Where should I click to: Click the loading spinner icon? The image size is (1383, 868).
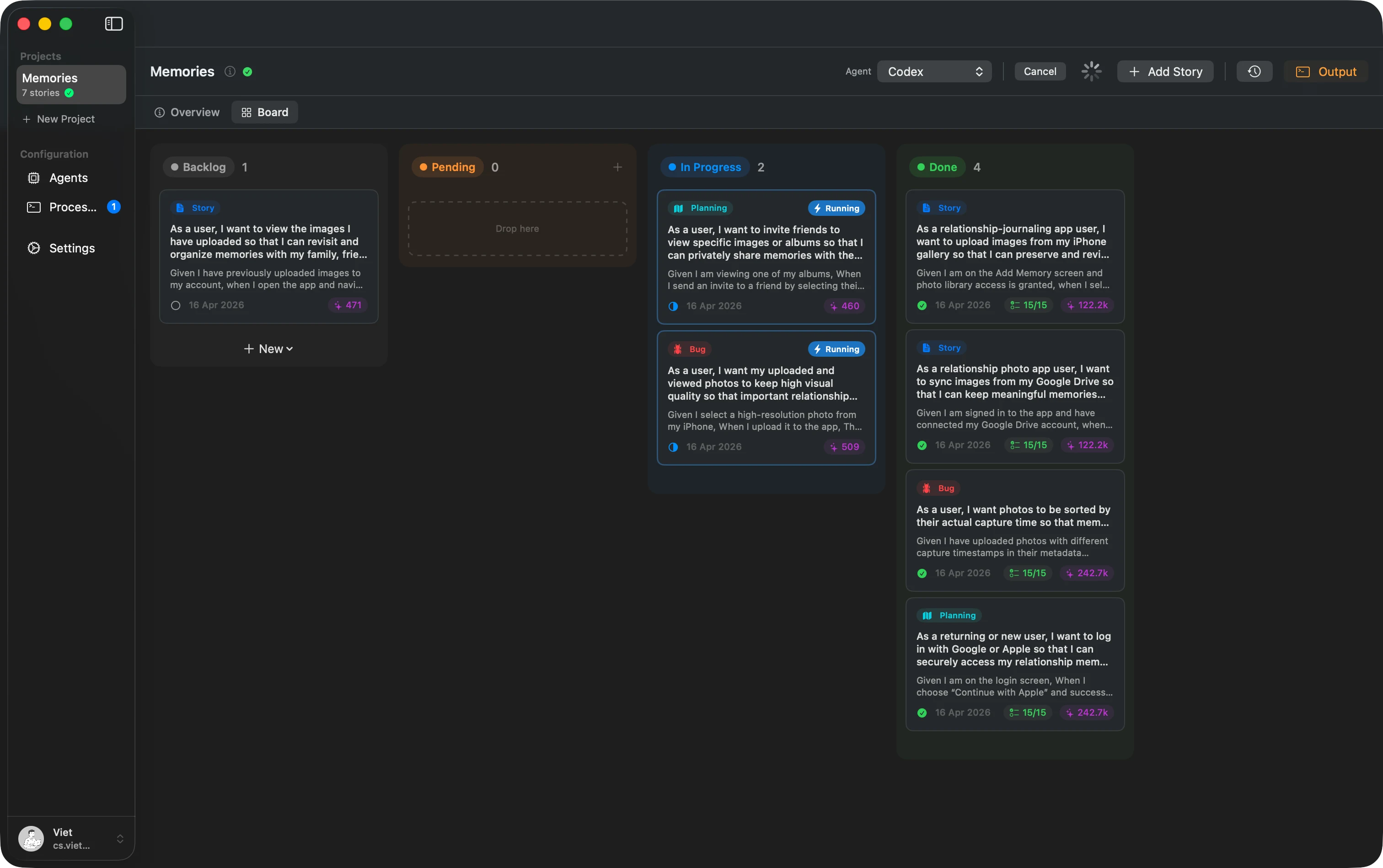click(1091, 72)
